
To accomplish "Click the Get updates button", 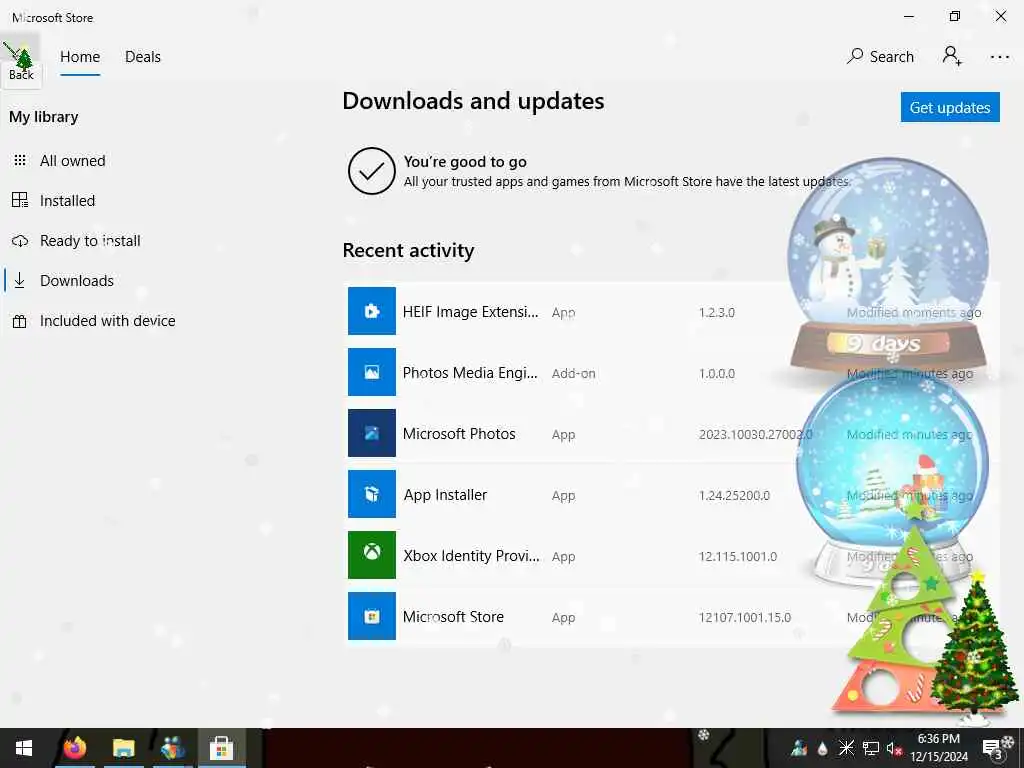I will point(950,107).
